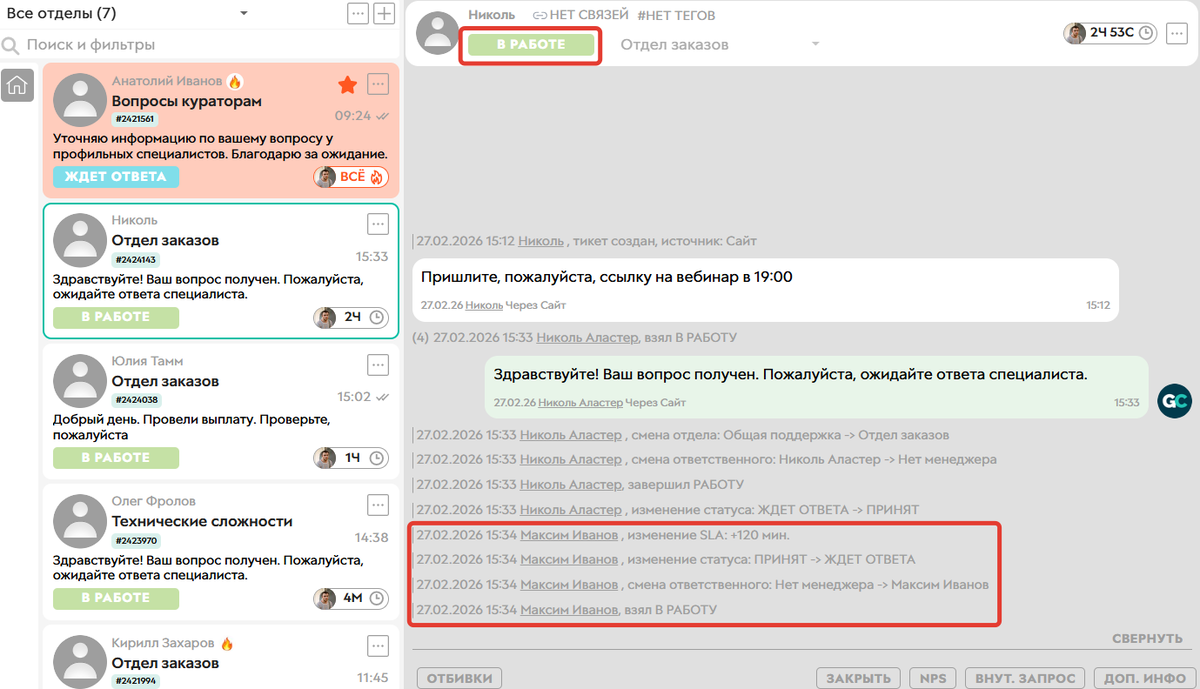Open the Отдел заказов dropdown in header
This screenshot has height=689, width=1200.
[x=720, y=45]
